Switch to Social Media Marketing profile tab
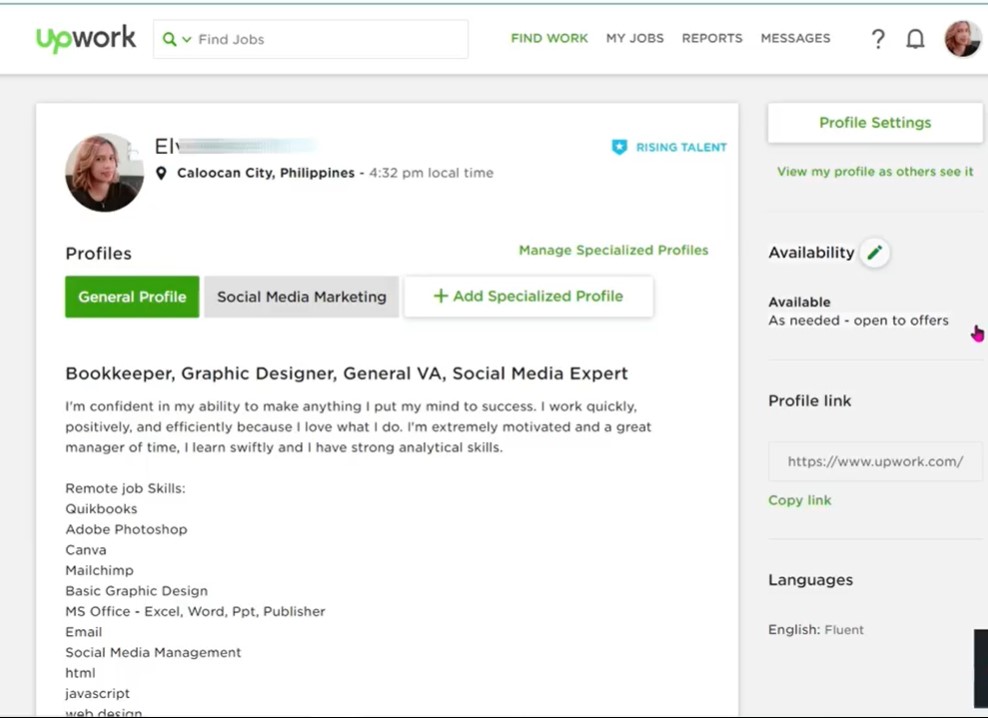Screen dimensions: 988x718 point(301,296)
